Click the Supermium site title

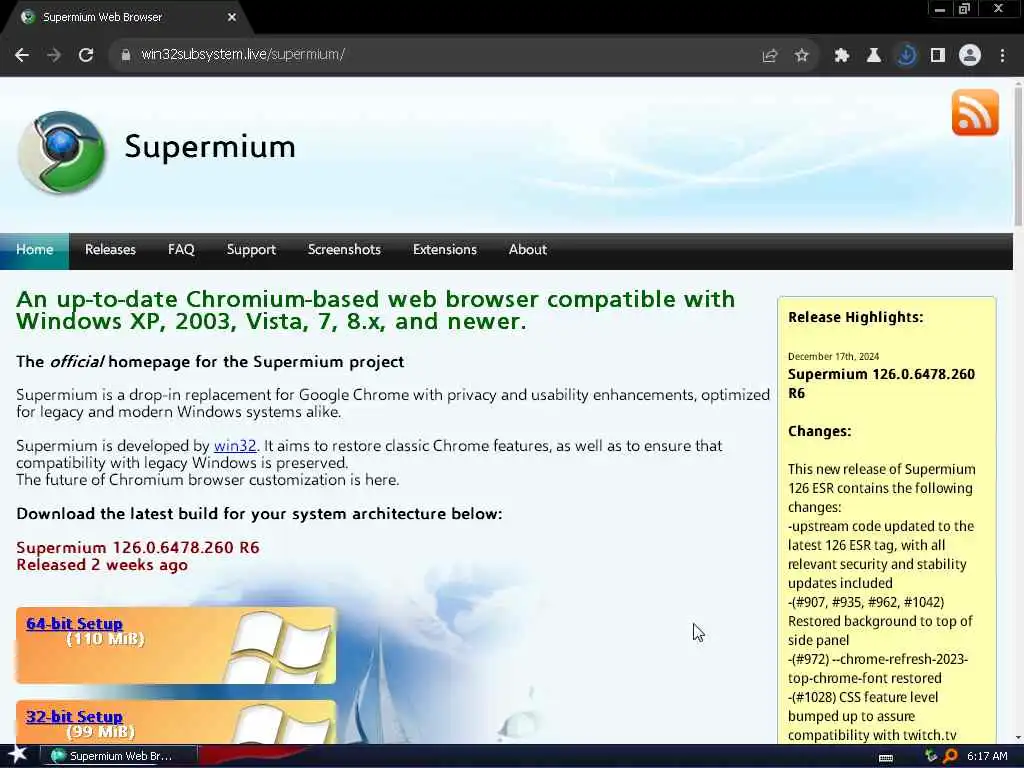[x=210, y=146]
